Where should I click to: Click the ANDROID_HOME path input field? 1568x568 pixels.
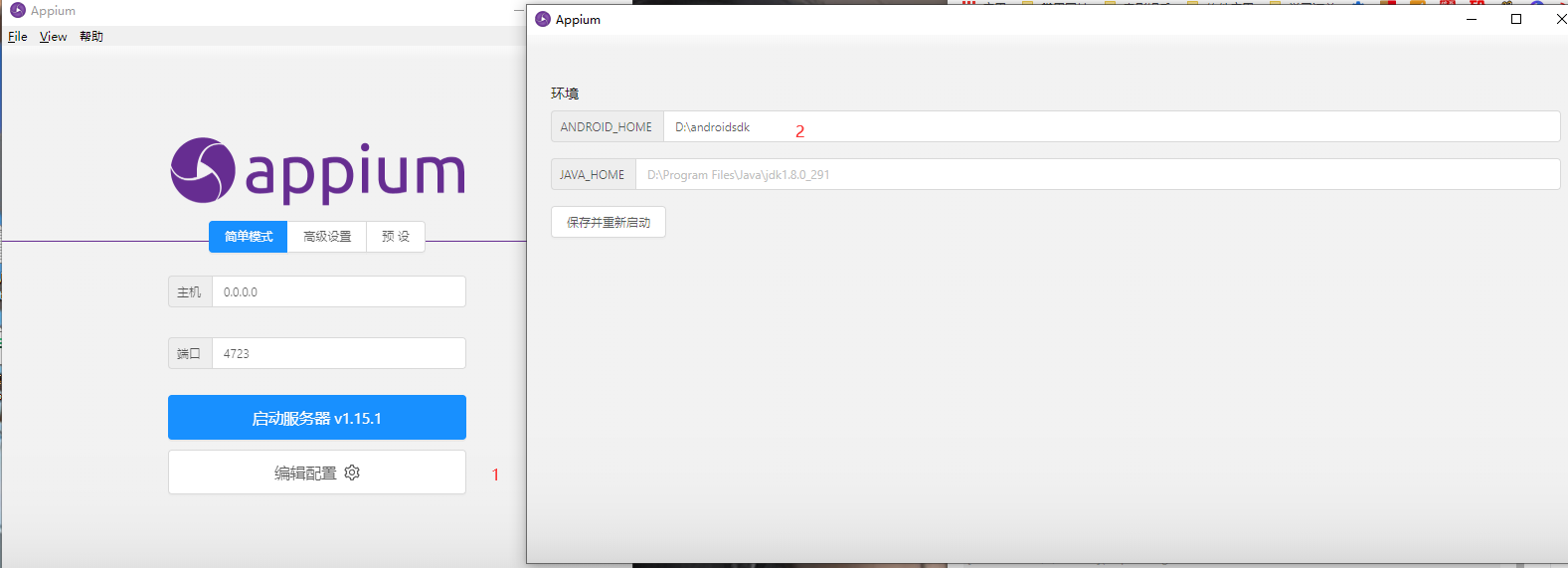coord(1112,127)
